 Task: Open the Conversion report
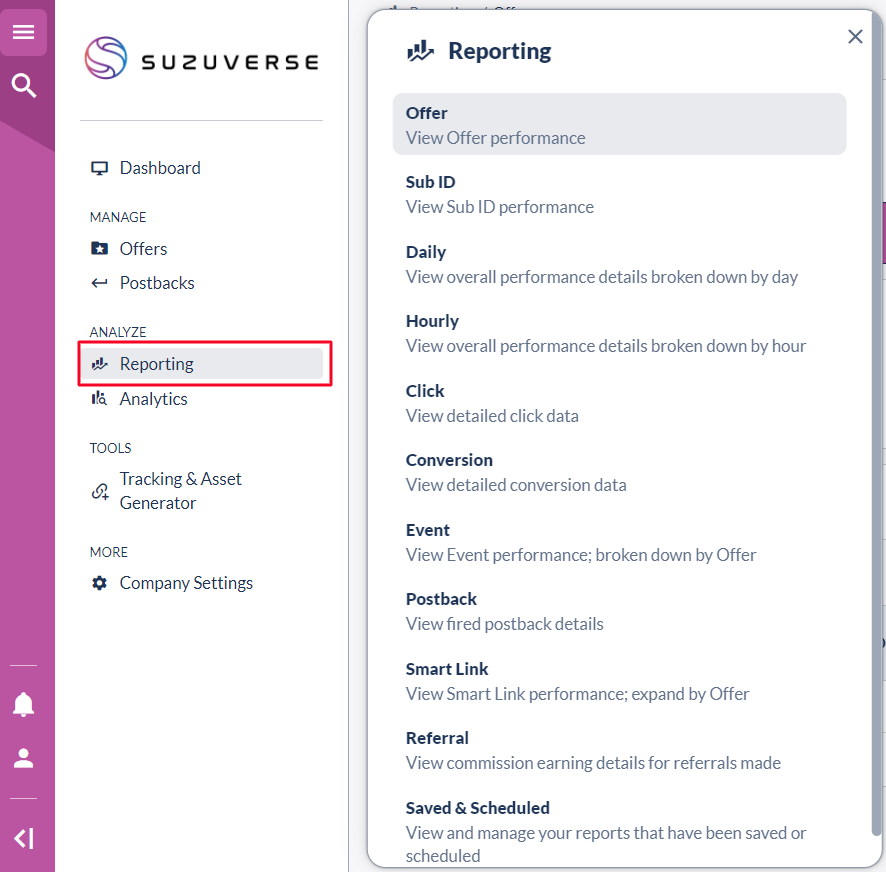coord(515,472)
